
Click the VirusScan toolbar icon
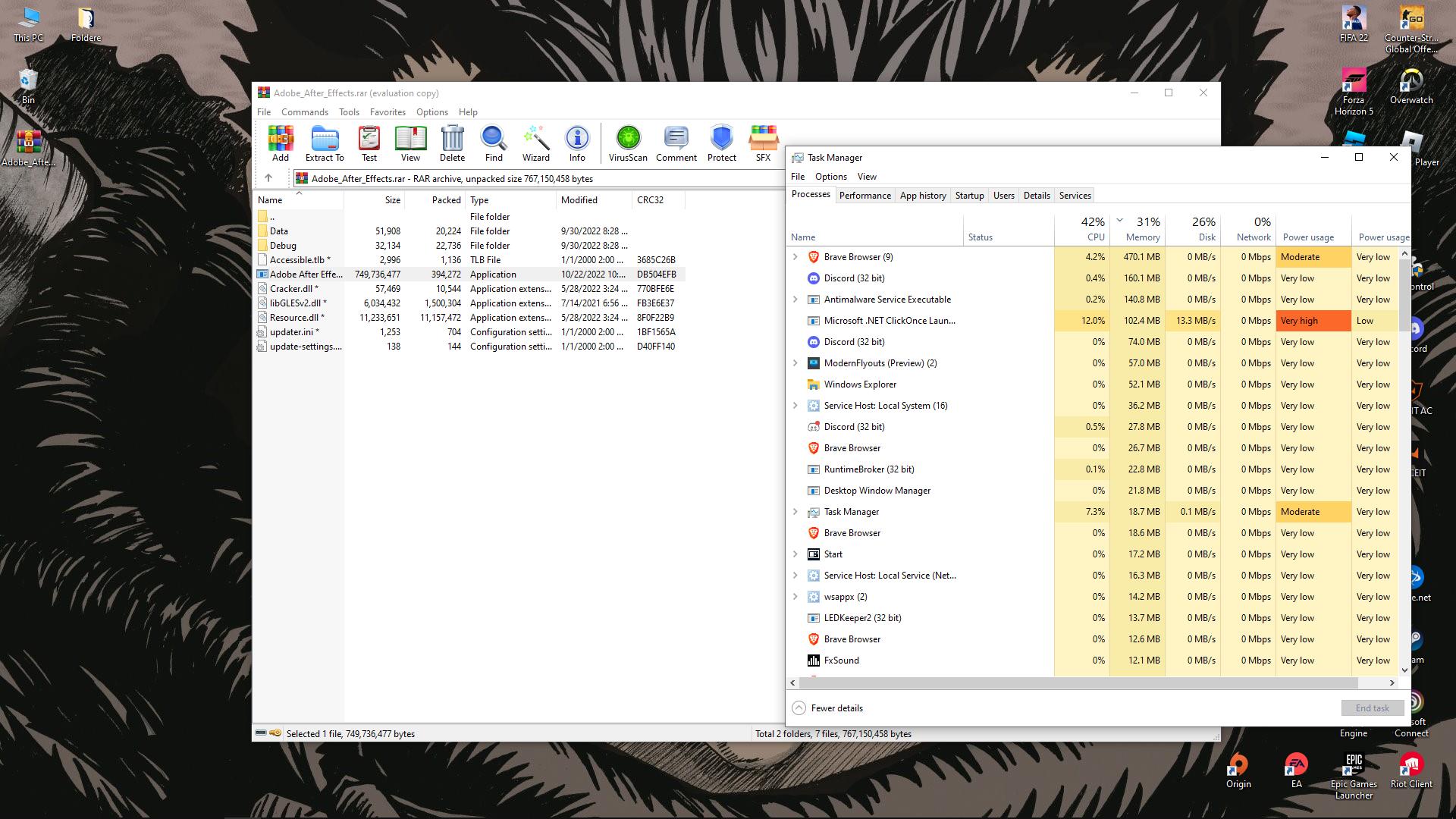point(628,143)
